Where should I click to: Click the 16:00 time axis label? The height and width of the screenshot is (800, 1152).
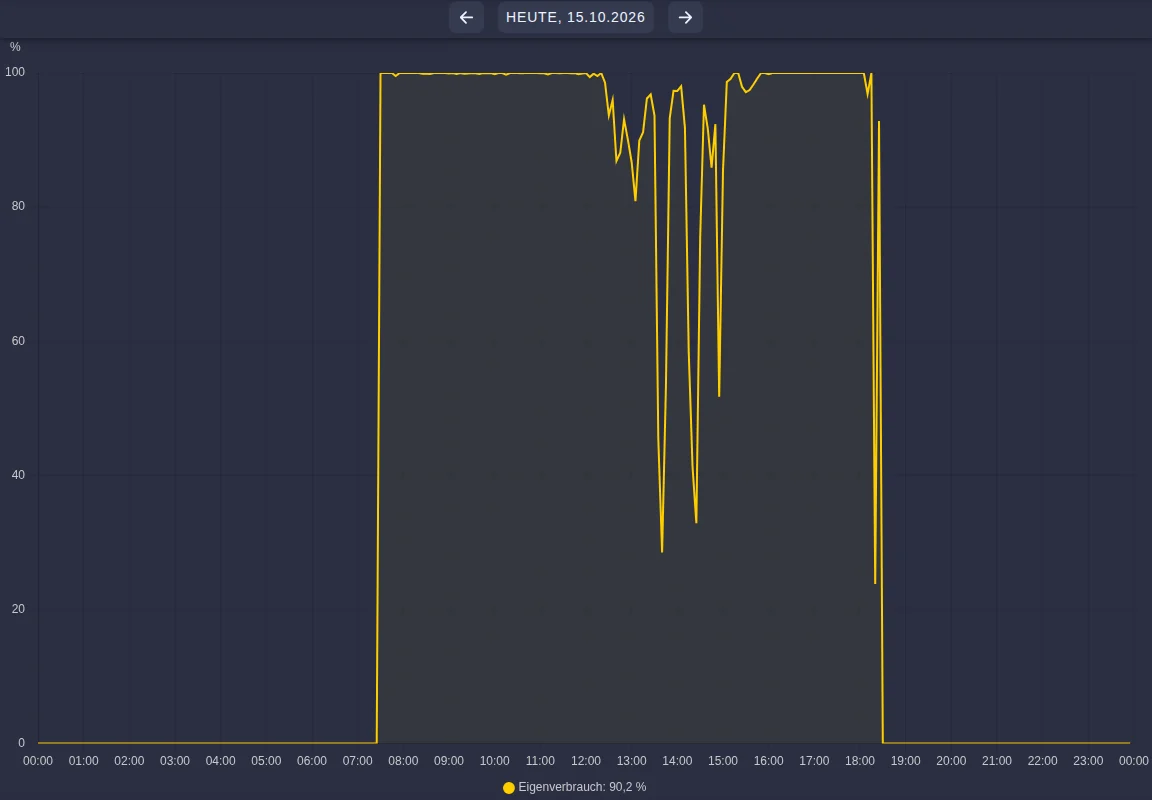point(768,760)
